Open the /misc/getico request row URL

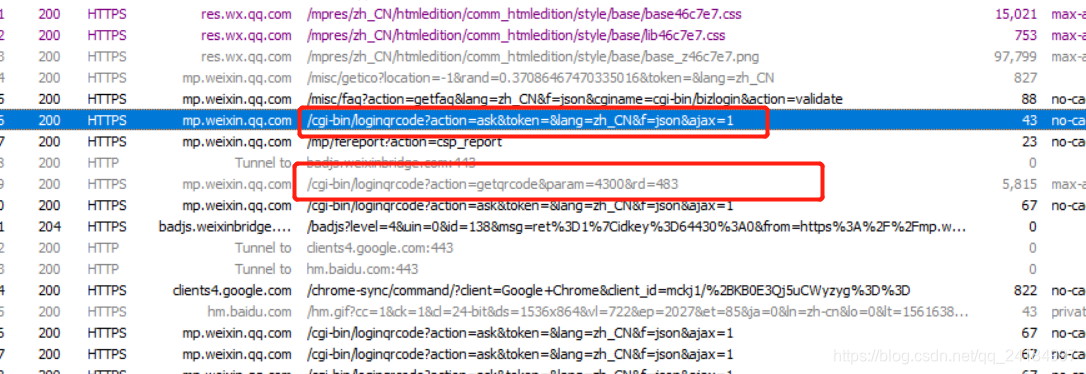tap(540, 78)
